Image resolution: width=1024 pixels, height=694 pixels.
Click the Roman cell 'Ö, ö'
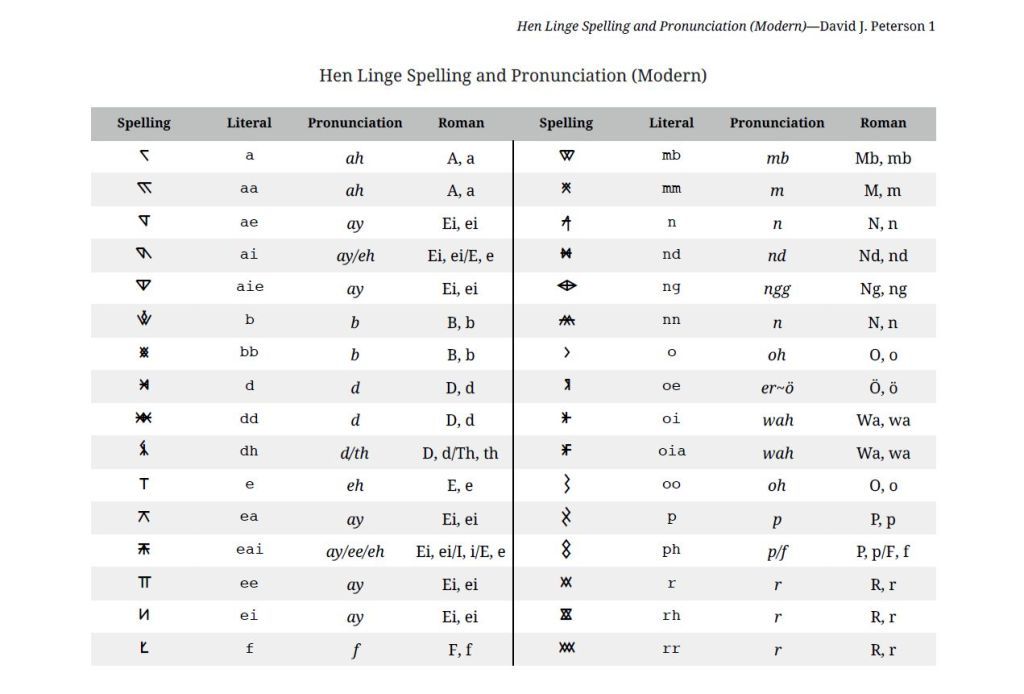tap(883, 387)
